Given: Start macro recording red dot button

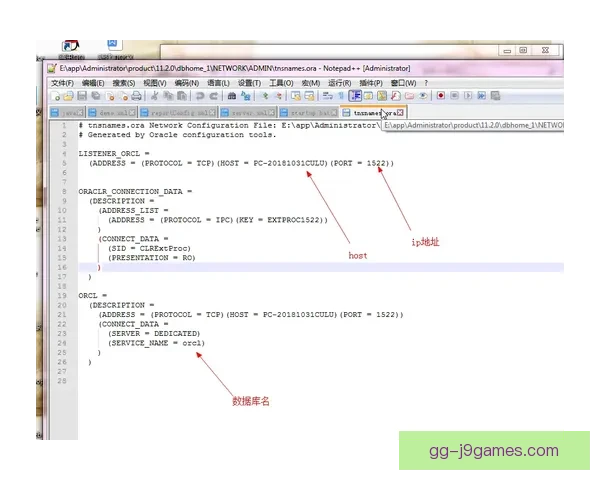Looking at the screenshot, I should 441,96.
